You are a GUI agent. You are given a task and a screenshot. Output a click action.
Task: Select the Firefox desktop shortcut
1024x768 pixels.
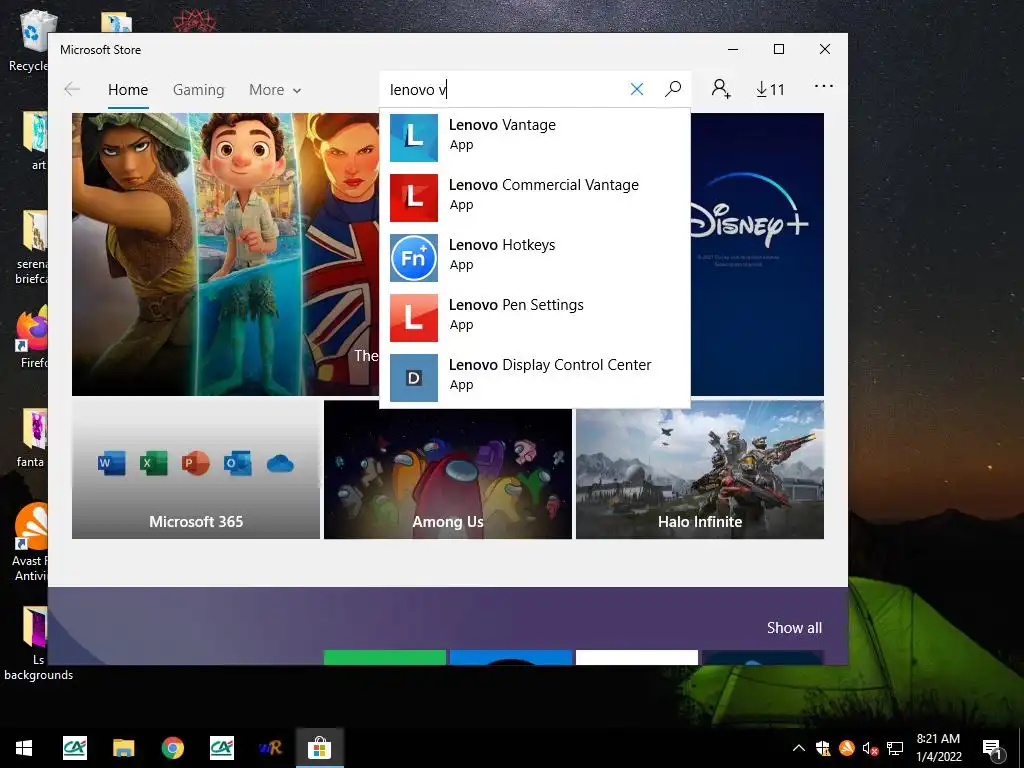click(31, 337)
